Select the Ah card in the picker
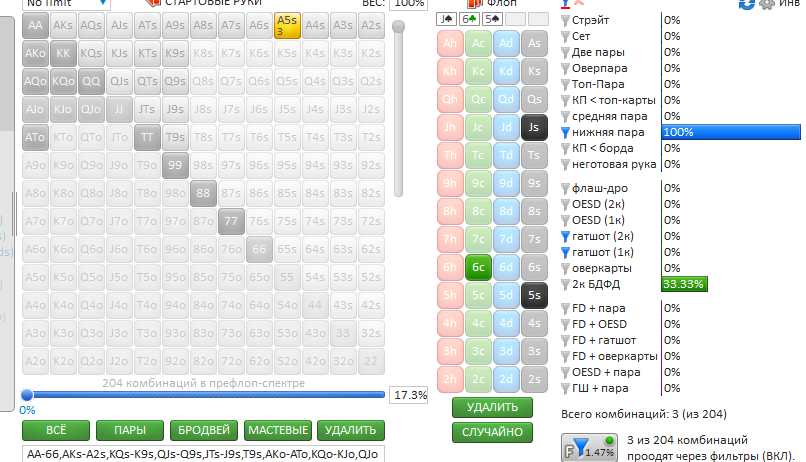 [450, 43]
